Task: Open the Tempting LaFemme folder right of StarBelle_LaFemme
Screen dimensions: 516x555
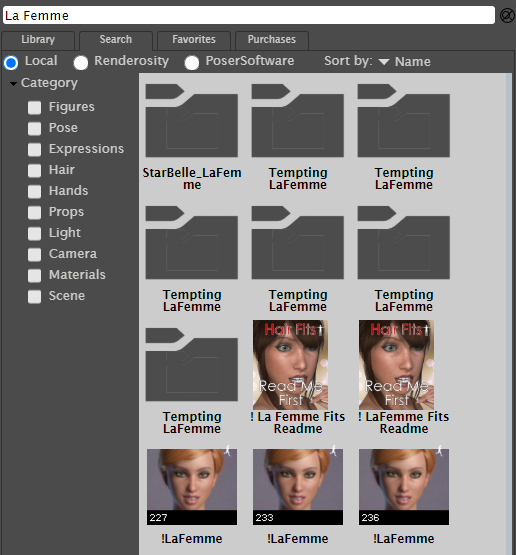Action: 298,121
